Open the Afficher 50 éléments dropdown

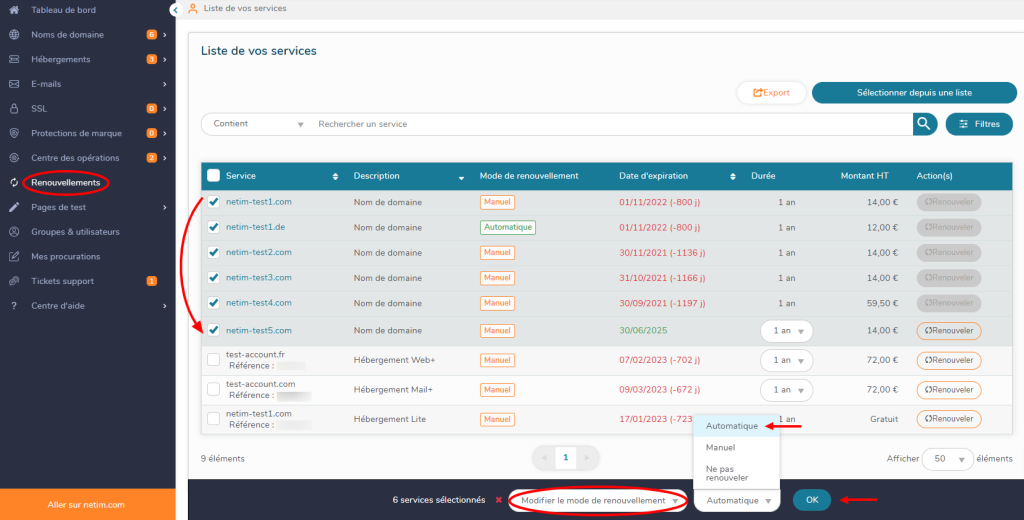[947, 459]
